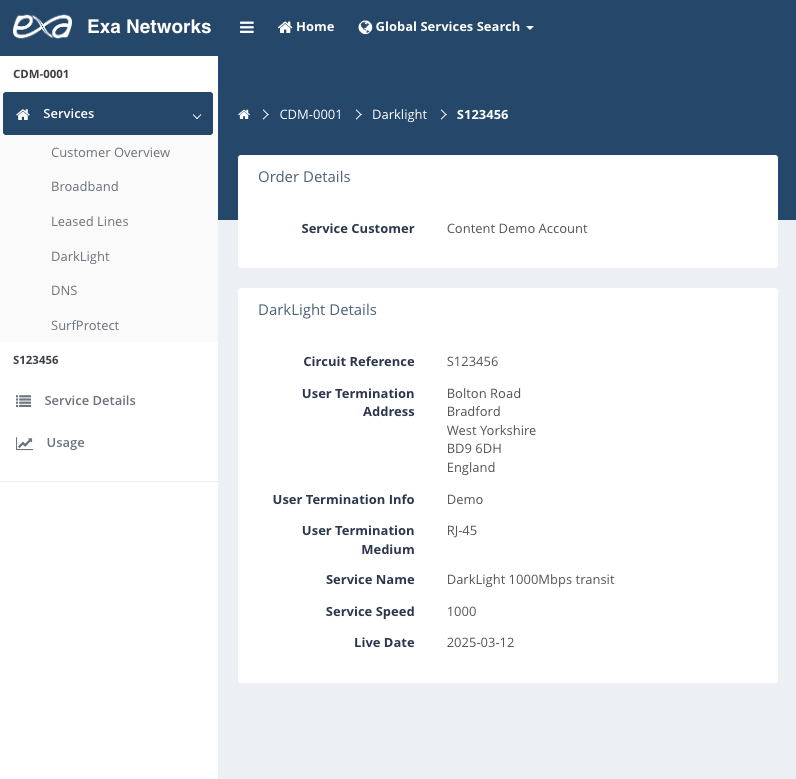Click the house icon beside Home in navbar
This screenshot has height=779, width=796.
[x=285, y=27]
